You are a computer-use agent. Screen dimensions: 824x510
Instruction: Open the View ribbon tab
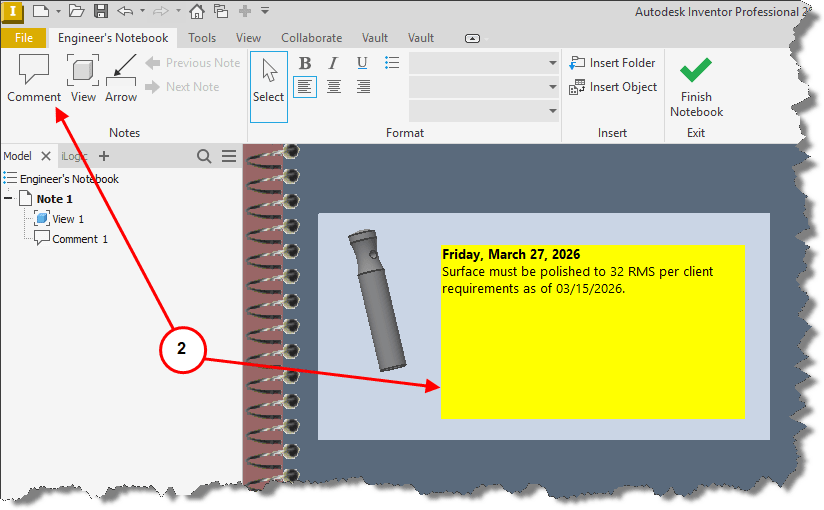click(x=248, y=38)
